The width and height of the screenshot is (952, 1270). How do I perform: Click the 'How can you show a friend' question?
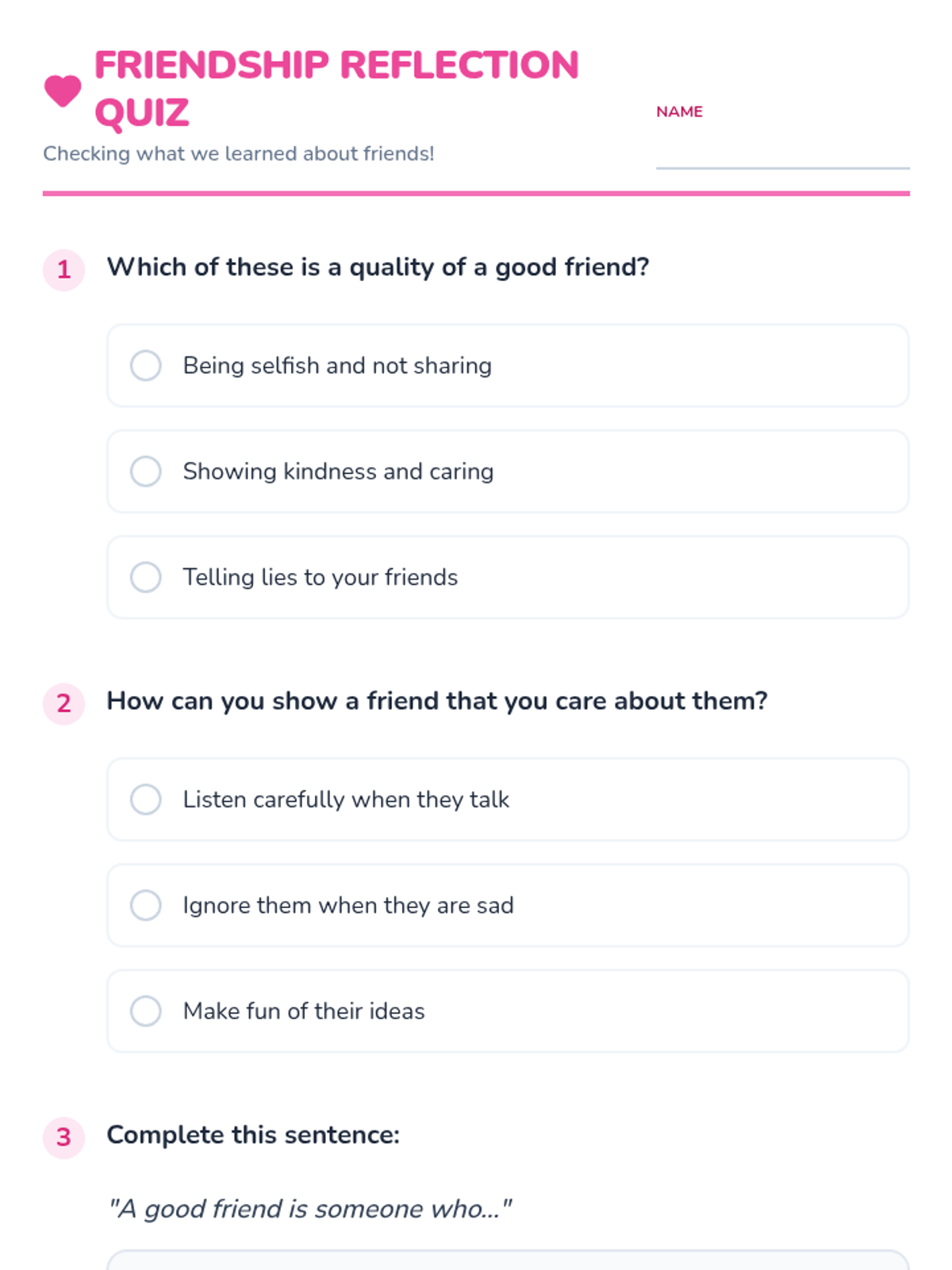pos(437,701)
